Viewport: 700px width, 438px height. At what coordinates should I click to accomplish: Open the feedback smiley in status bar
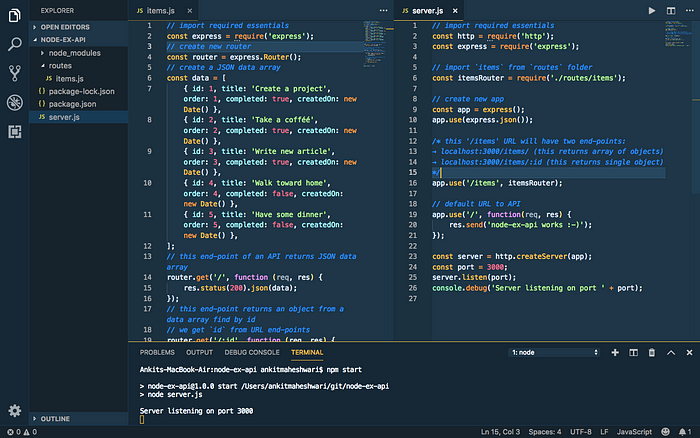point(665,432)
